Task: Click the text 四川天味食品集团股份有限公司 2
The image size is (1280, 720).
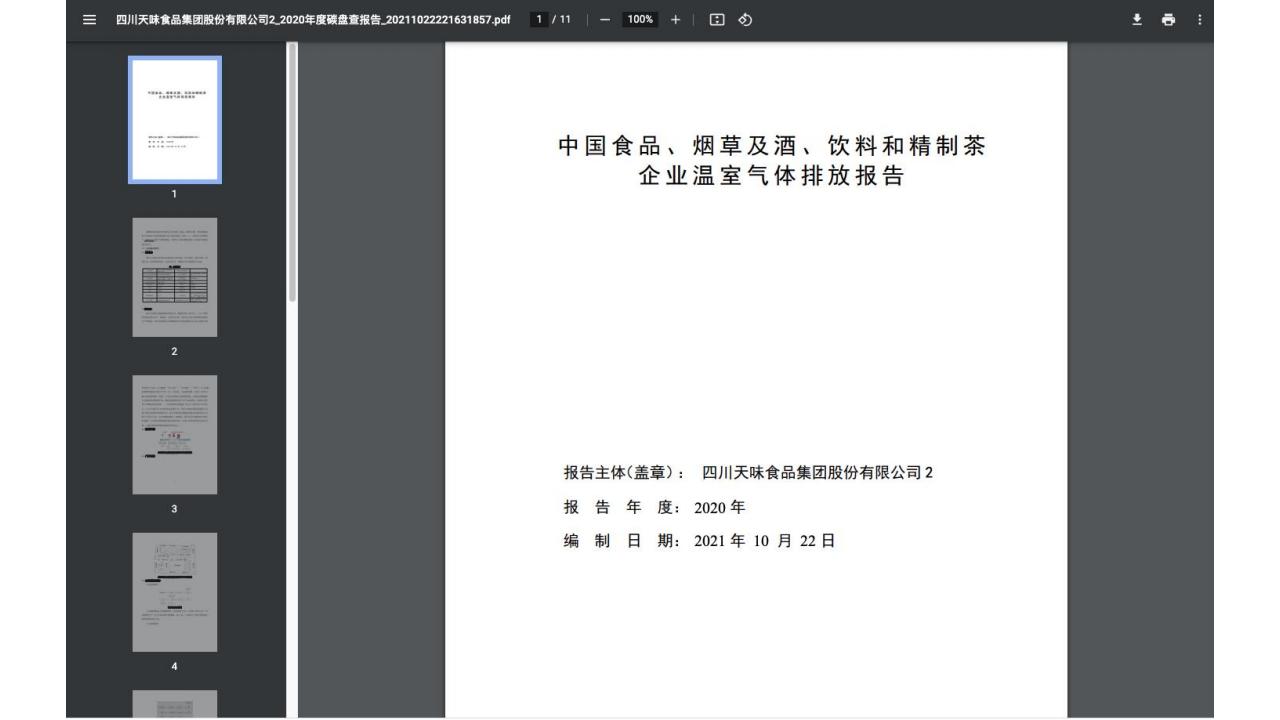Action: 817,473
